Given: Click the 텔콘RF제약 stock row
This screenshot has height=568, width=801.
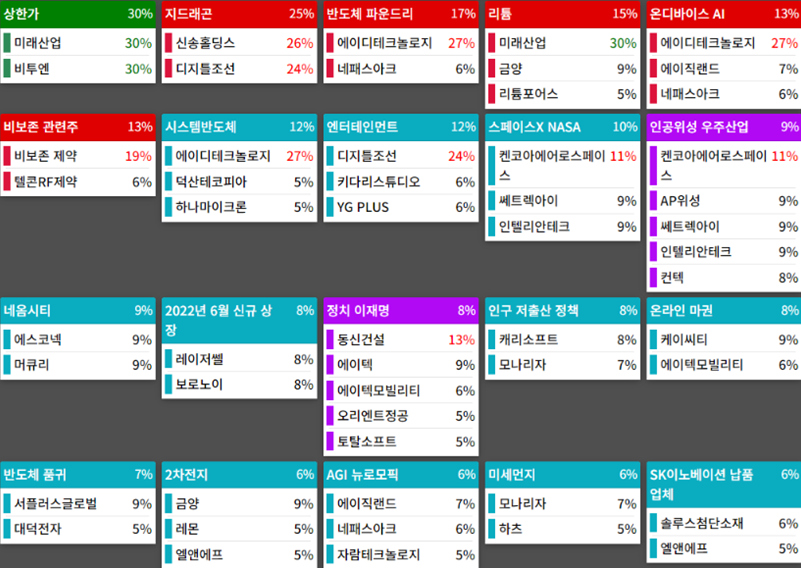Looking at the screenshot, I should (78, 181).
